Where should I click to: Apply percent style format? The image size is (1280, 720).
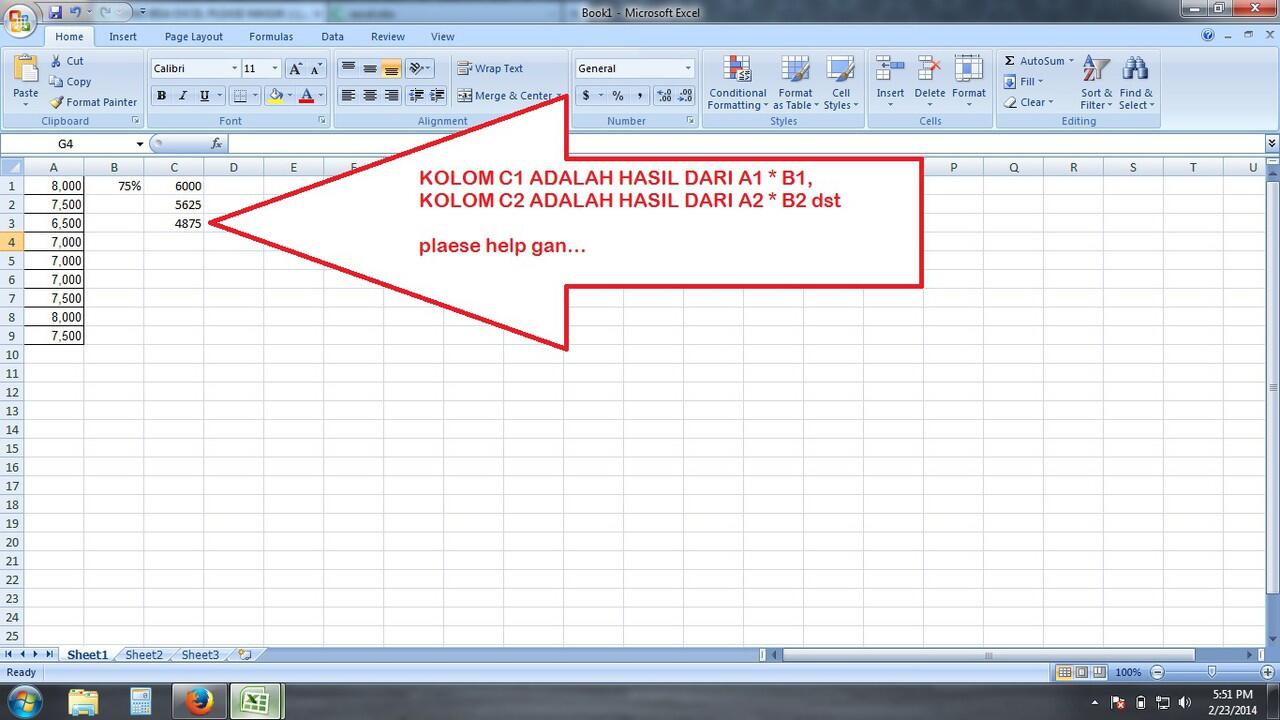[618, 96]
